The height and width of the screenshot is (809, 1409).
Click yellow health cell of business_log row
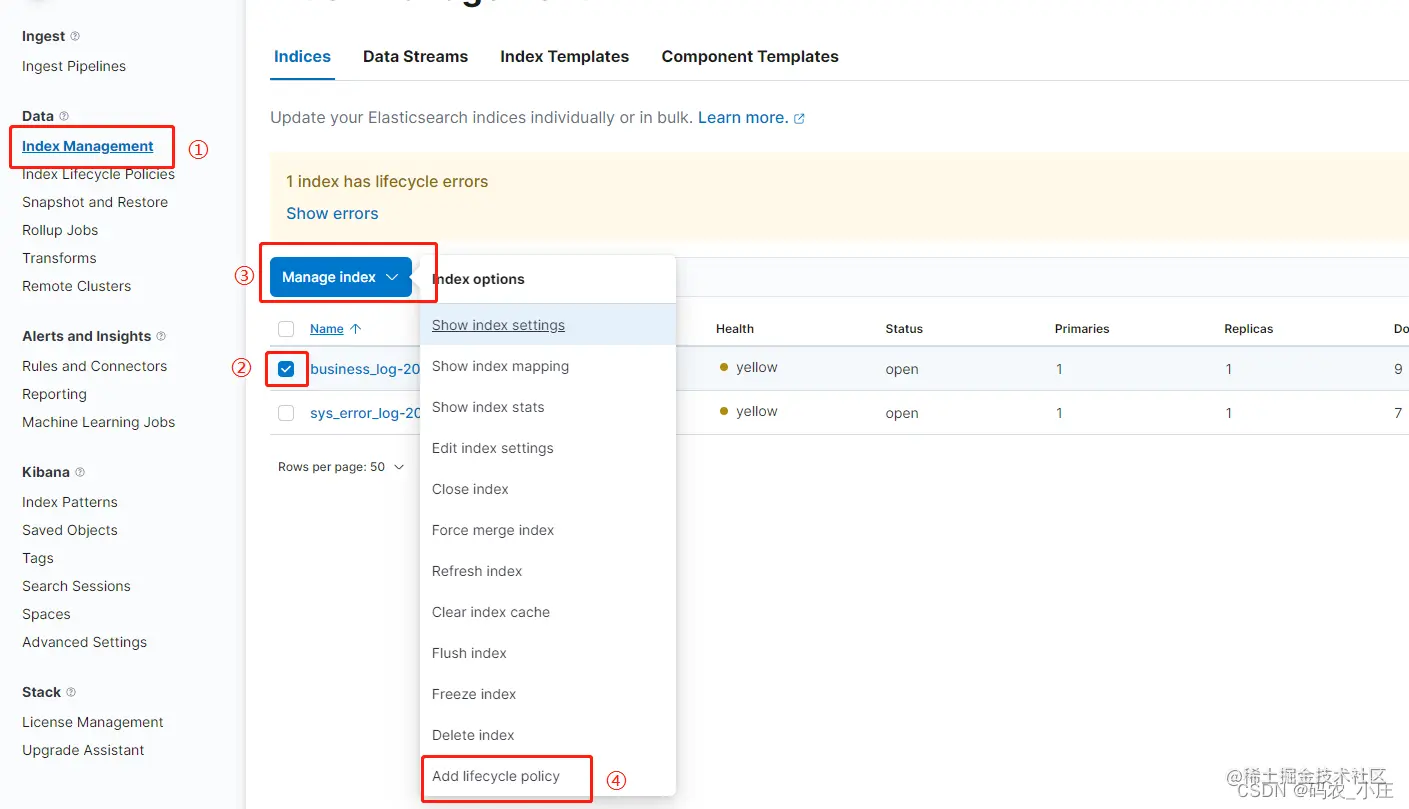click(748, 367)
